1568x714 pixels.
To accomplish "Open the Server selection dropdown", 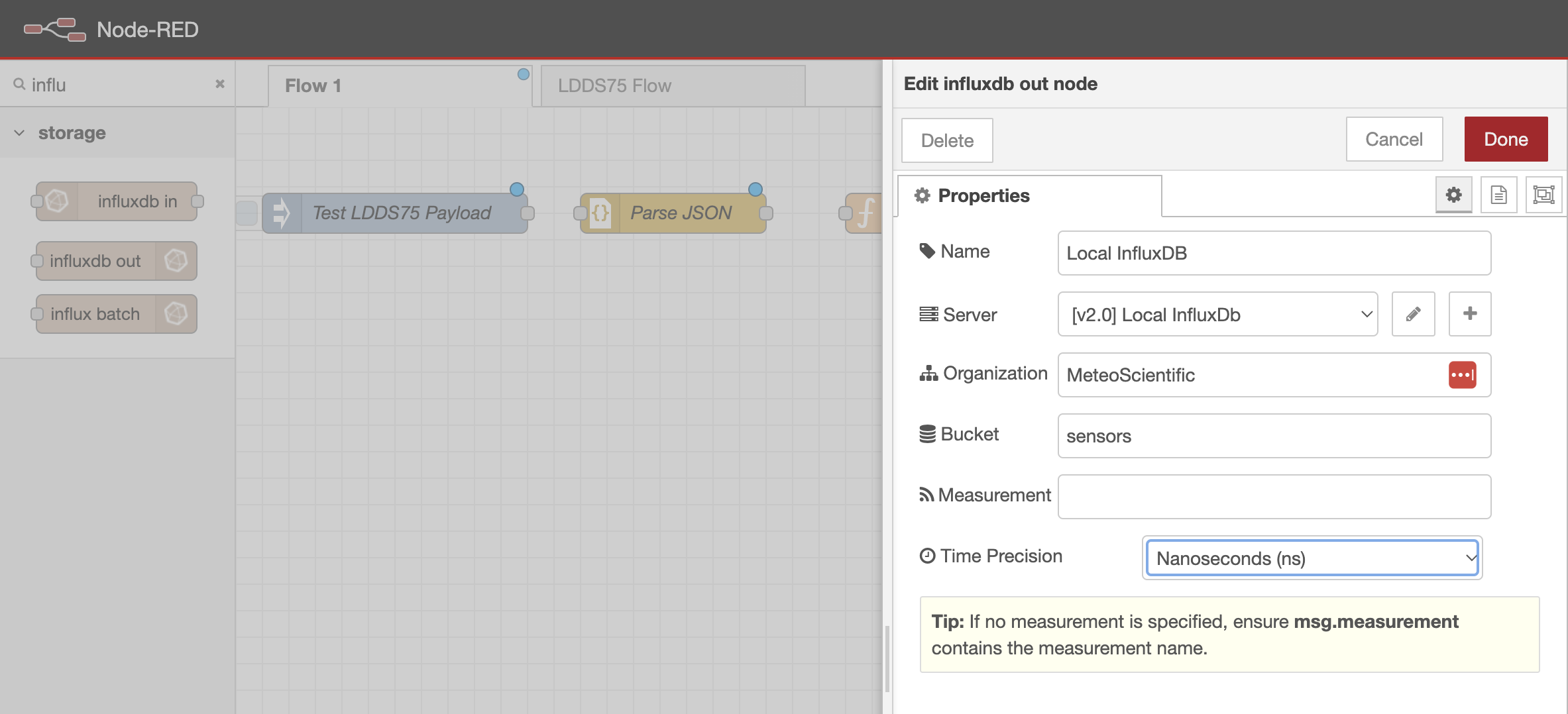I will 1217,314.
